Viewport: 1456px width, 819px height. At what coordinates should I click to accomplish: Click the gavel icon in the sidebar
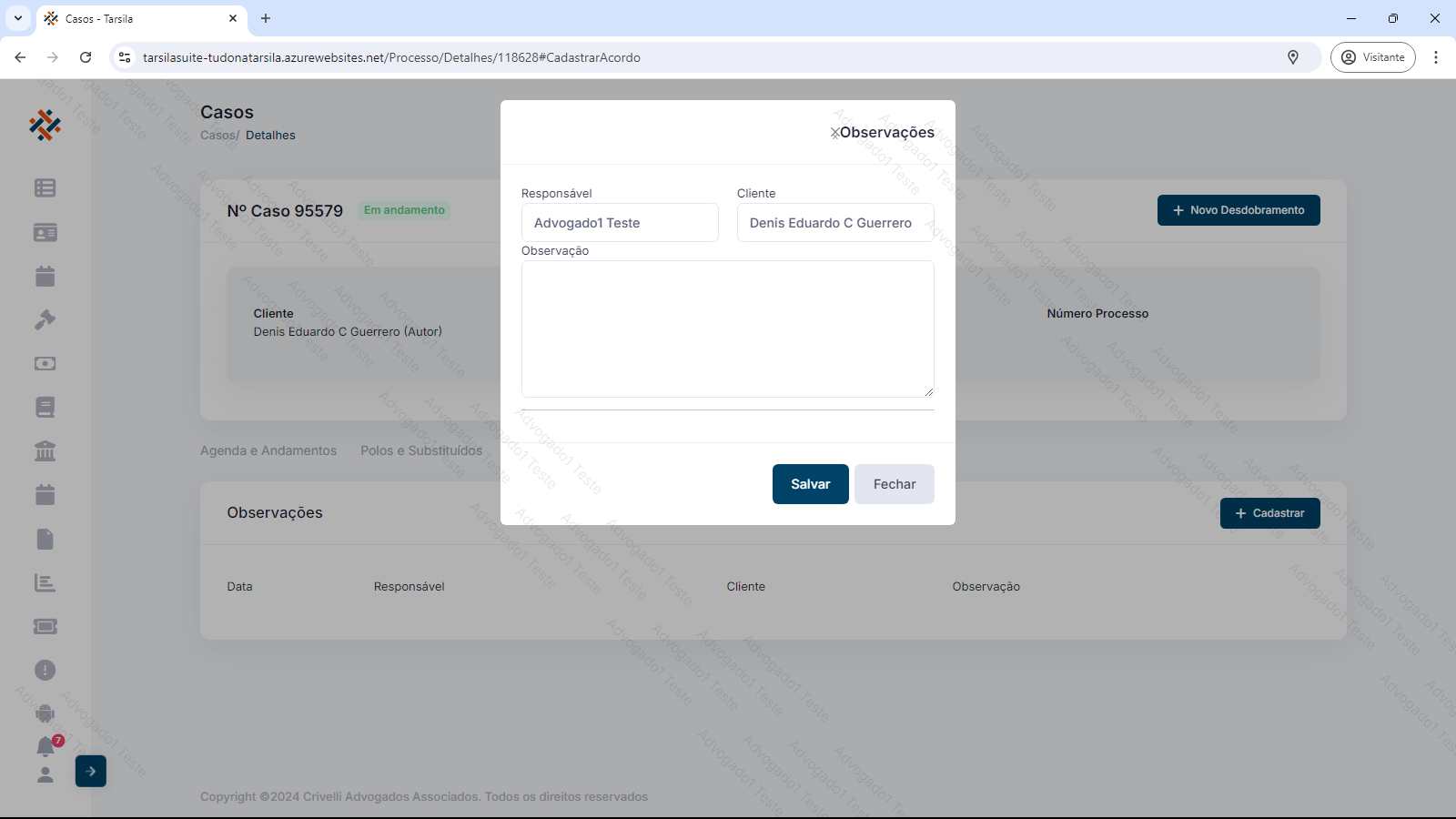point(45,319)
